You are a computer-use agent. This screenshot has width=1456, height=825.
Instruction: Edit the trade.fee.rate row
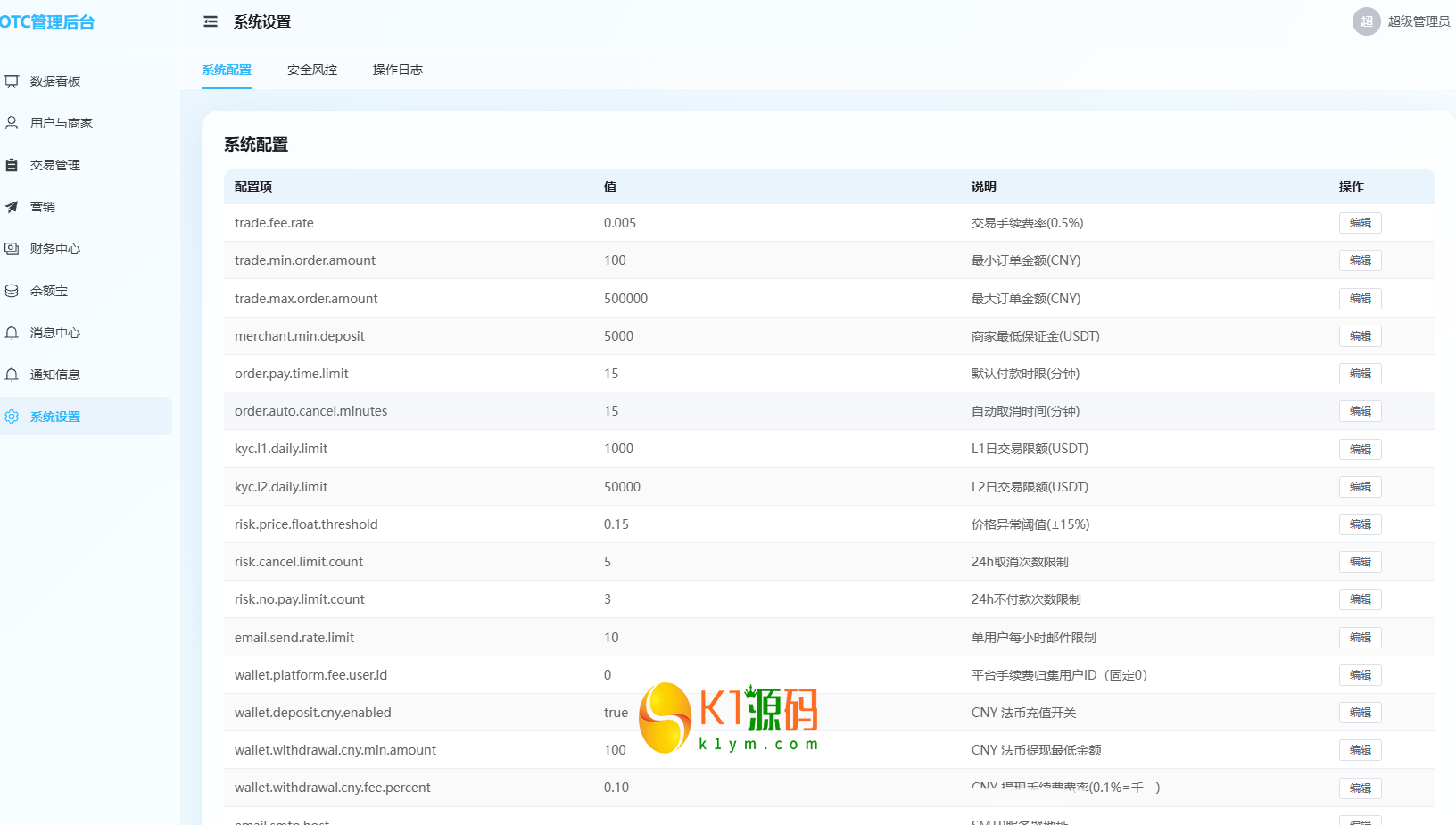[1360, 223]
